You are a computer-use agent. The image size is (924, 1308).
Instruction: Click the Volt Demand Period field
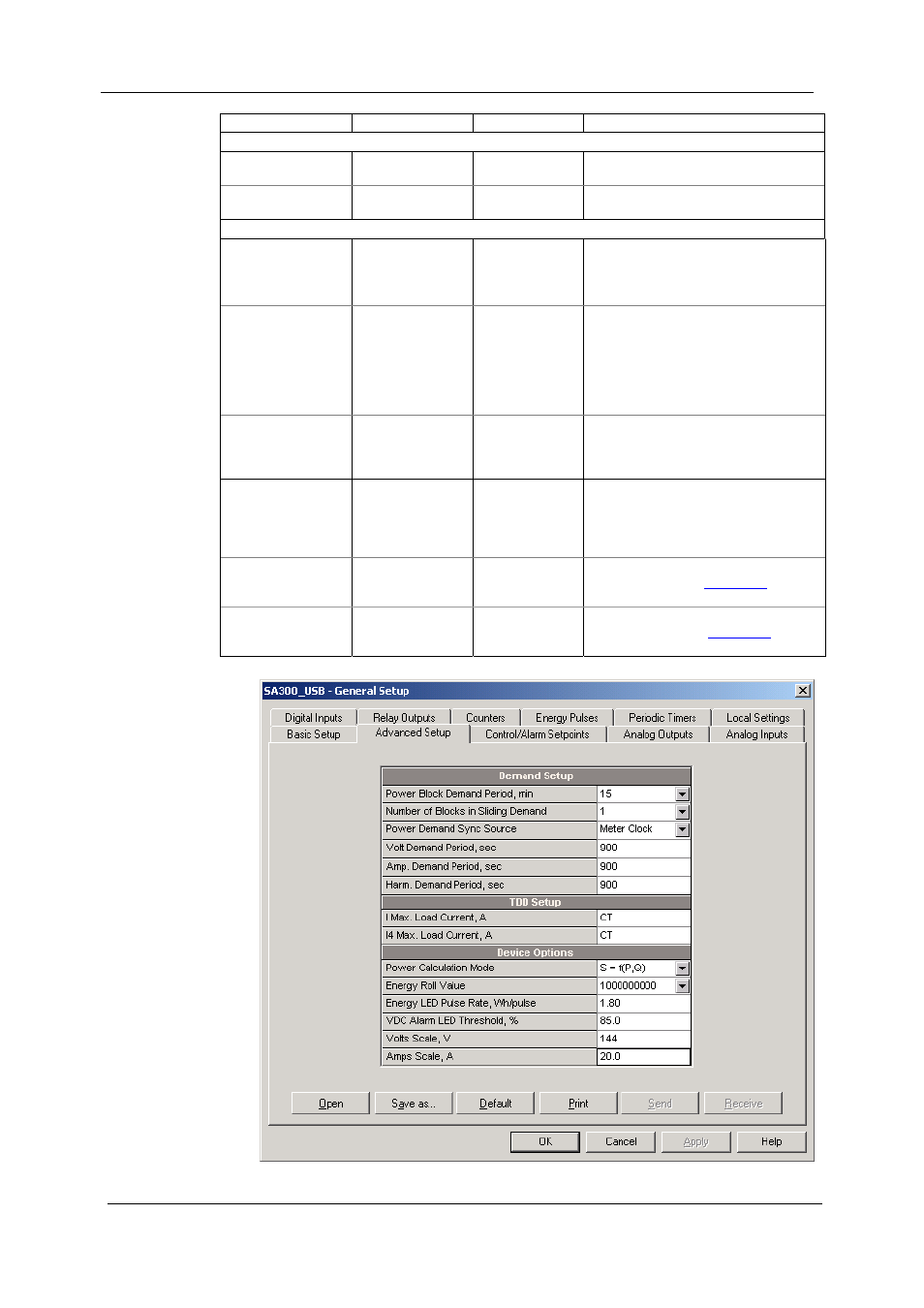point(643,848)
